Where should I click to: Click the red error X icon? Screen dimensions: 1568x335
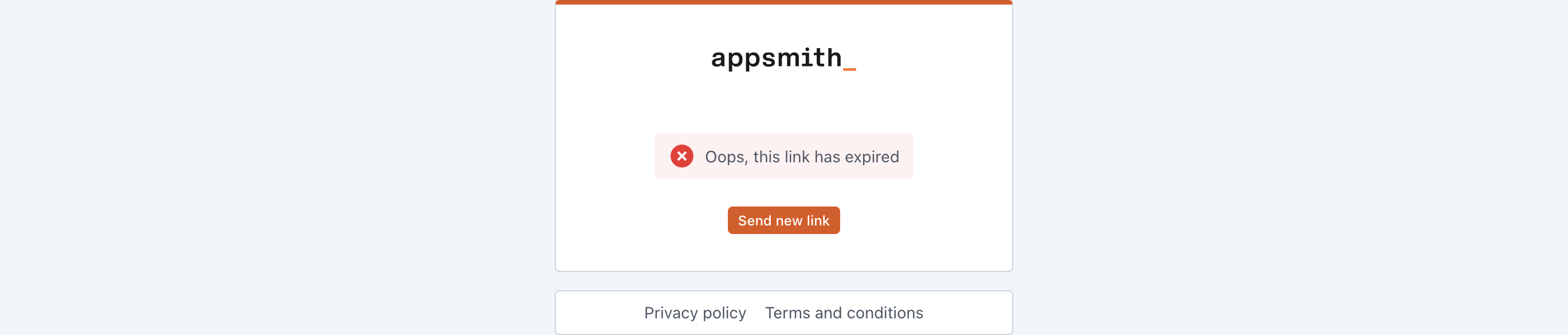pyautogui.click(x=682, y=157)
